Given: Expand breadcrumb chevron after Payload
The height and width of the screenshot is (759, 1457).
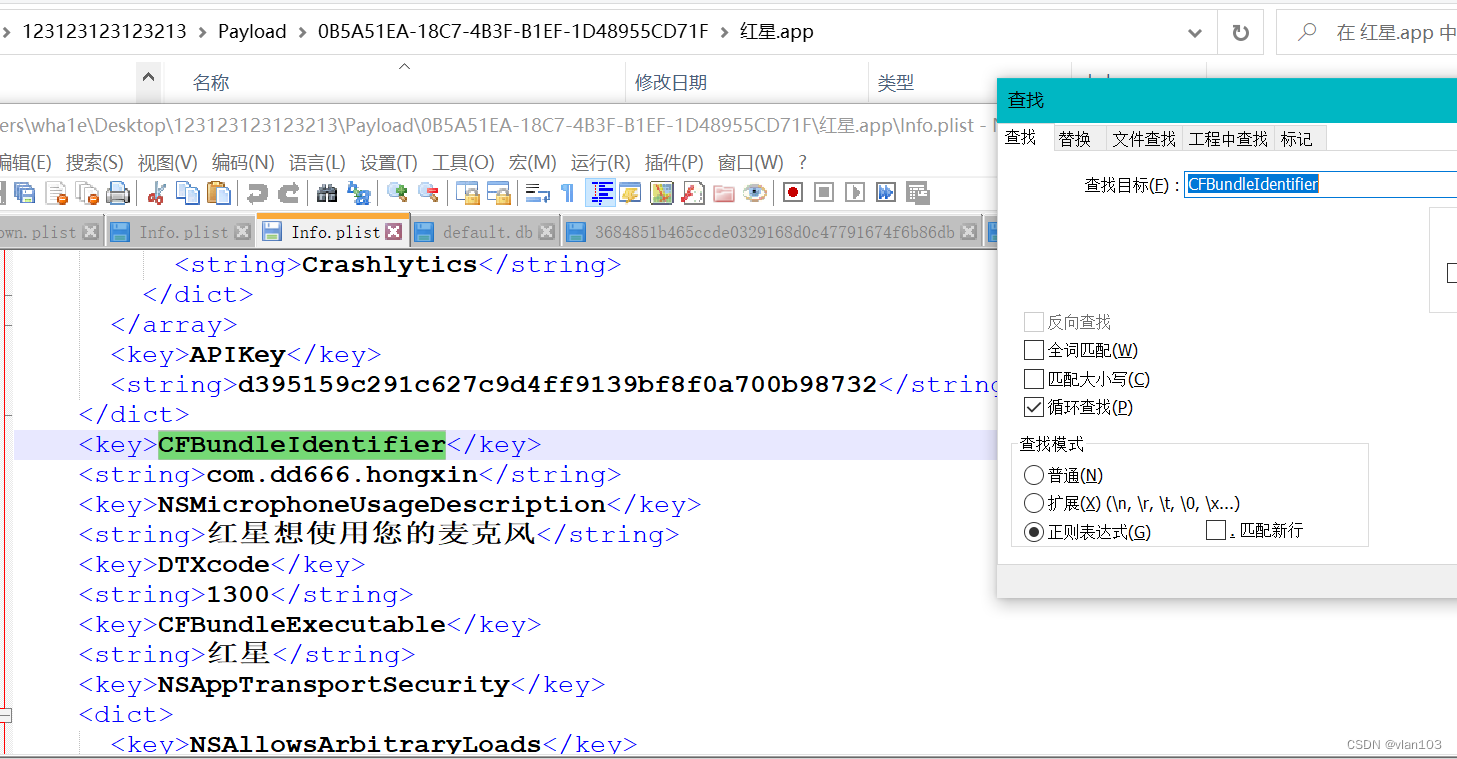Looking at the screenshot, I should pos(303,32).
